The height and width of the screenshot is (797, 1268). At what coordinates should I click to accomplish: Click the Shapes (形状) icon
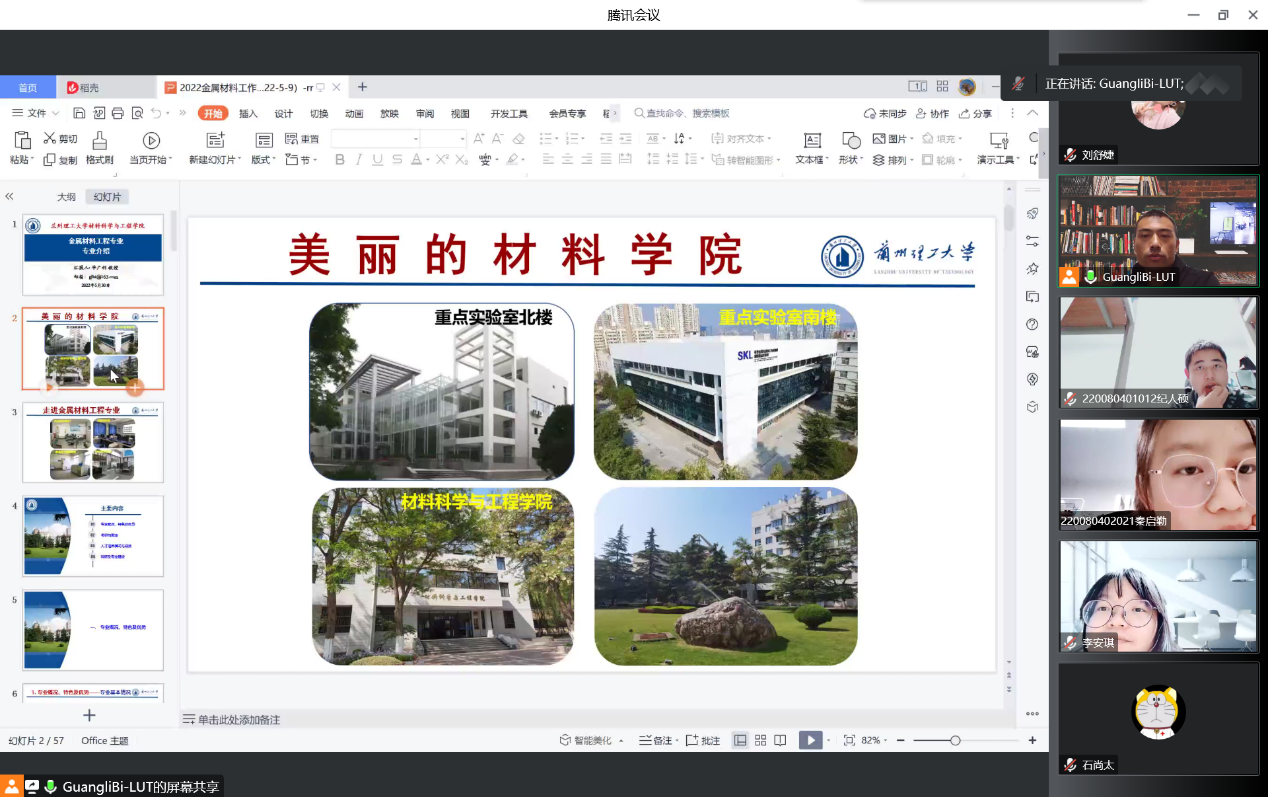point(851,140)
